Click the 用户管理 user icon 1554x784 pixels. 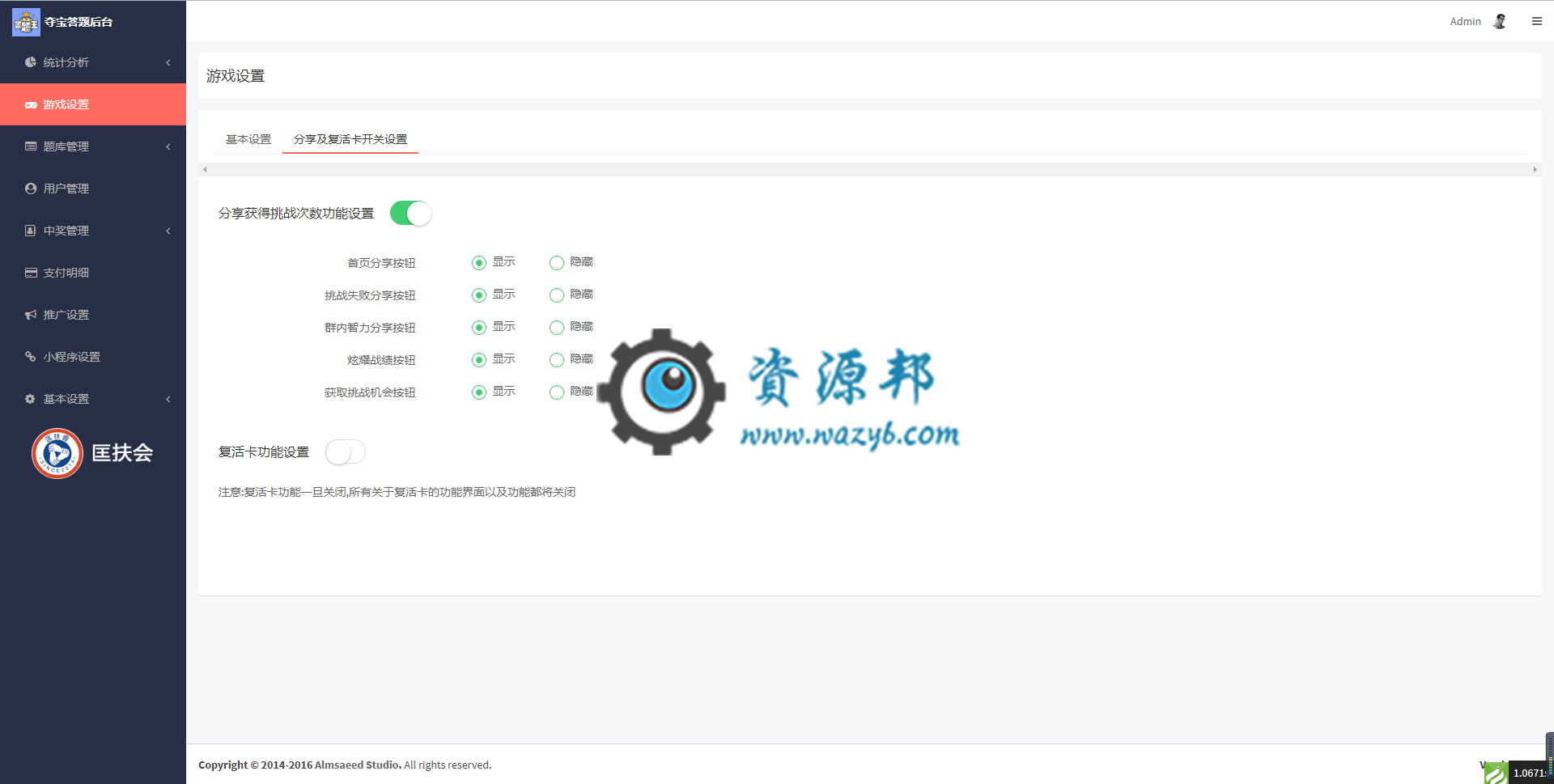[x=31, y=189]
